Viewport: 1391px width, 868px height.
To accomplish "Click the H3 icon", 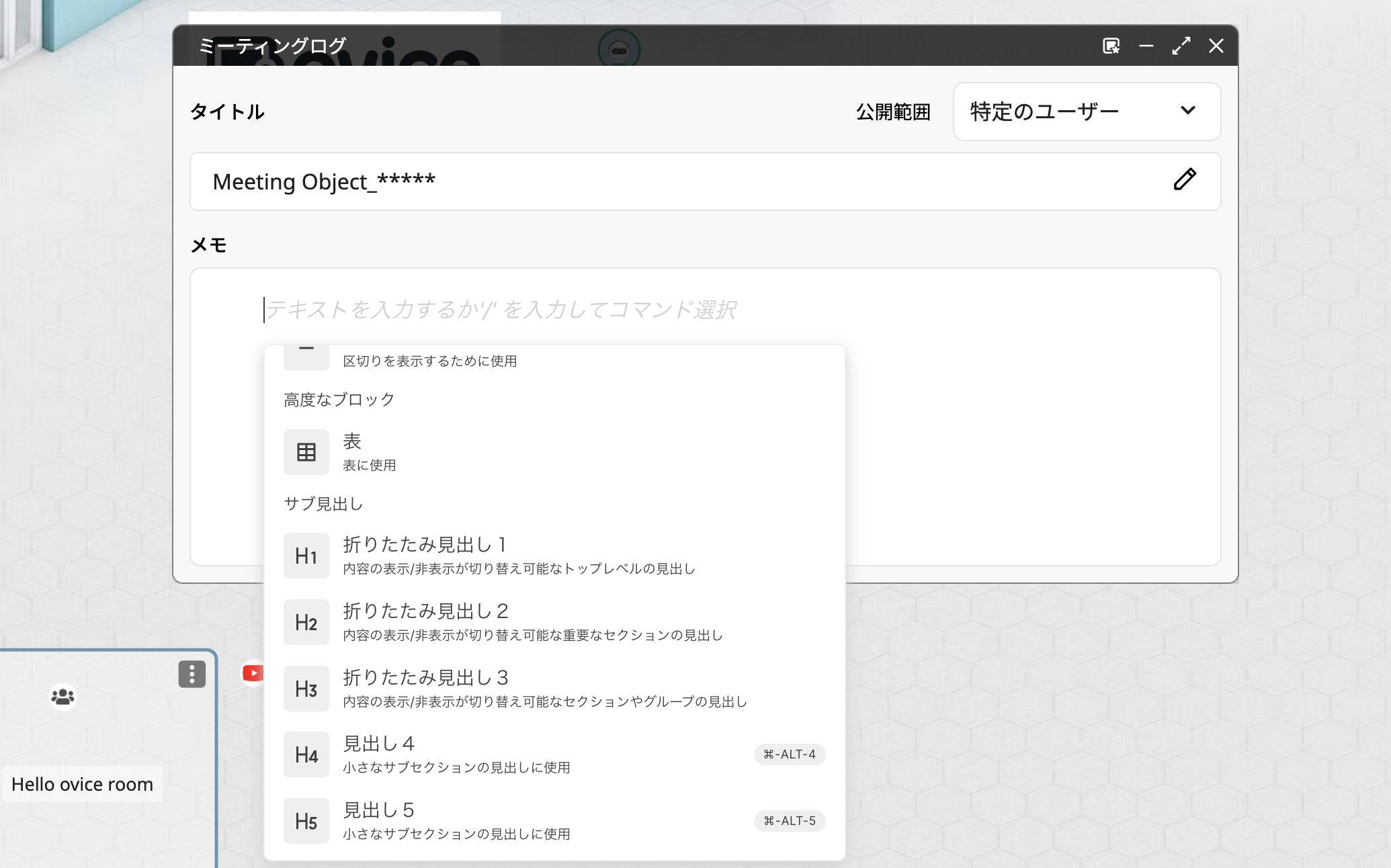I will (306, 689).
